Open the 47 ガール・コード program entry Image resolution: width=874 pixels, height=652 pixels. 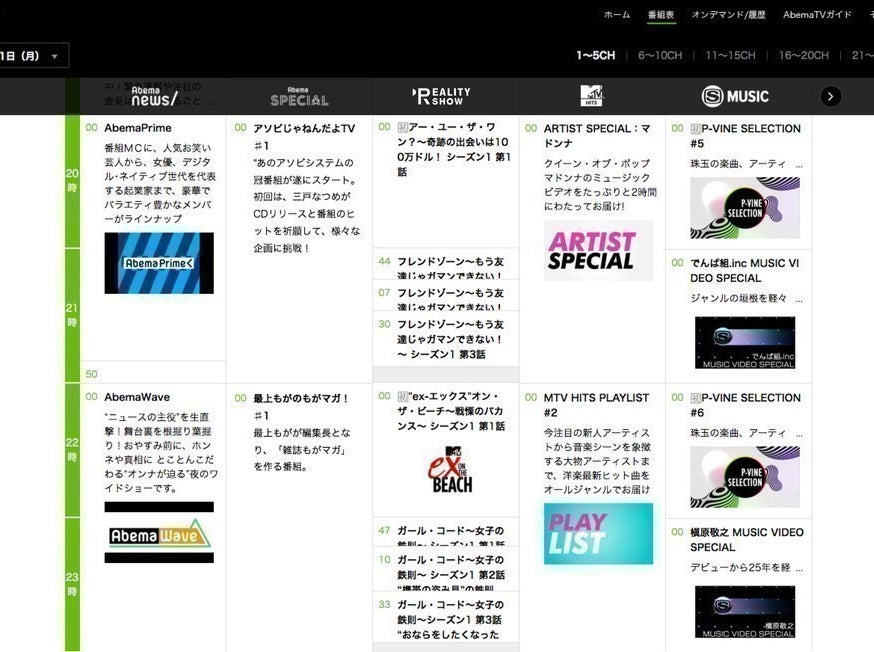[445, 532]
